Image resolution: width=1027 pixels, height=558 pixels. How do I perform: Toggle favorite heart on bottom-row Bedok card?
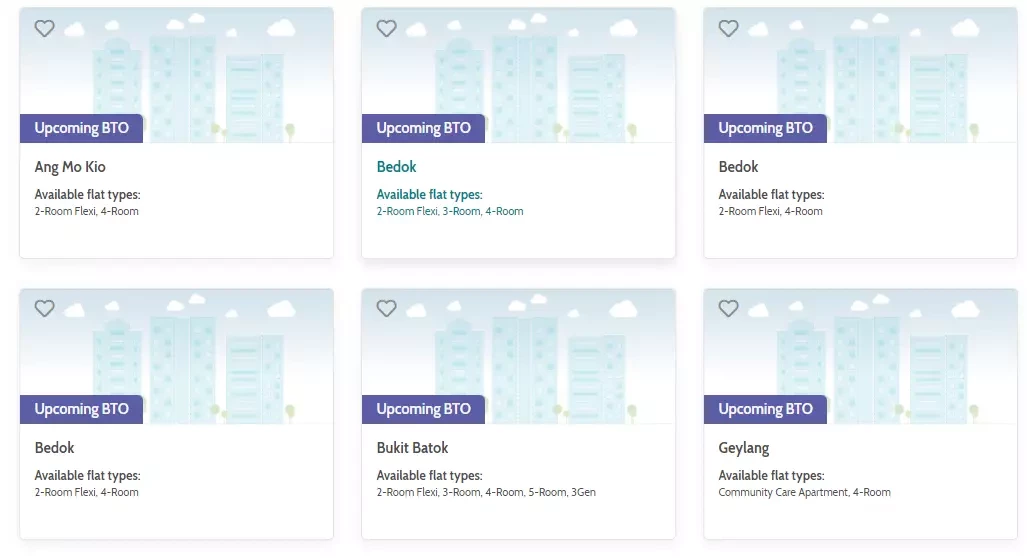[x=45, y=308]
